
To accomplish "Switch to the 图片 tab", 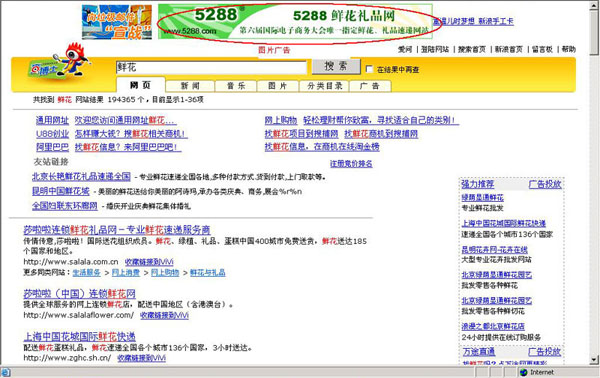I will point(277,86).
